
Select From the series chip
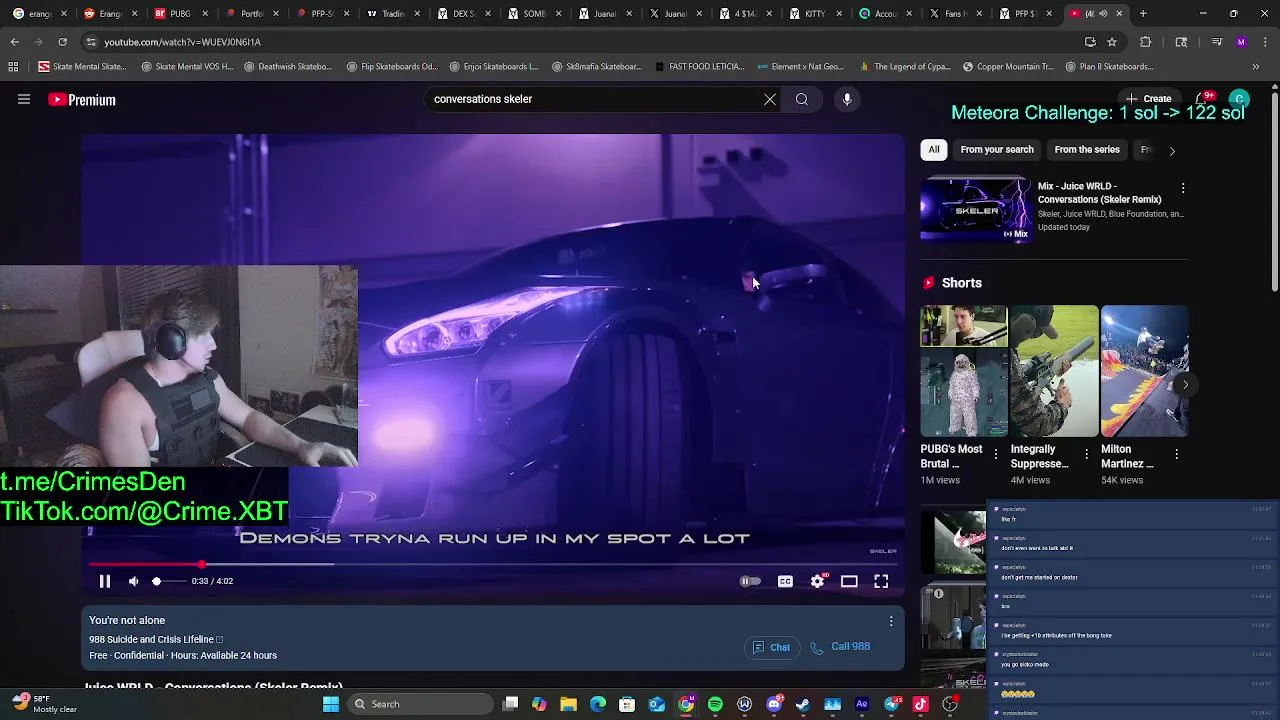(1087, 150)
